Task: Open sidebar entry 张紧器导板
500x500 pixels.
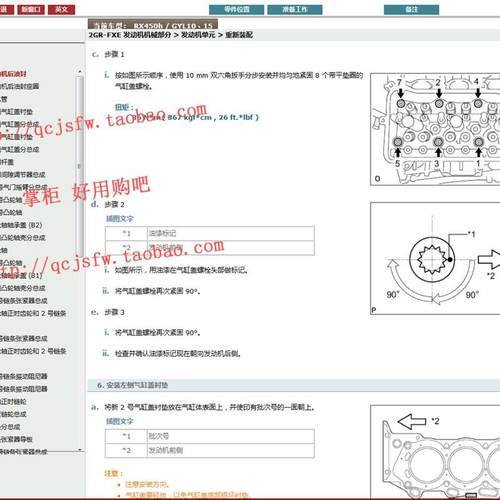Action: point(17,439)
